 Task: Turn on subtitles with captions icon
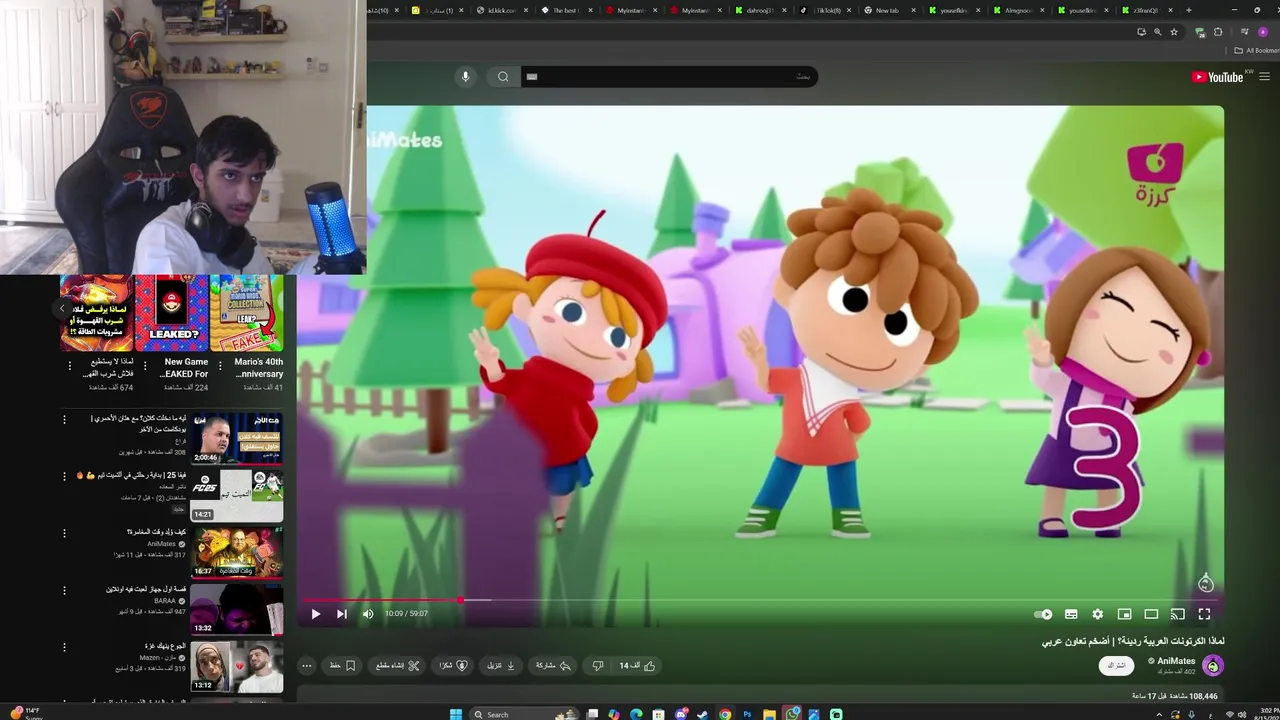1071,614
